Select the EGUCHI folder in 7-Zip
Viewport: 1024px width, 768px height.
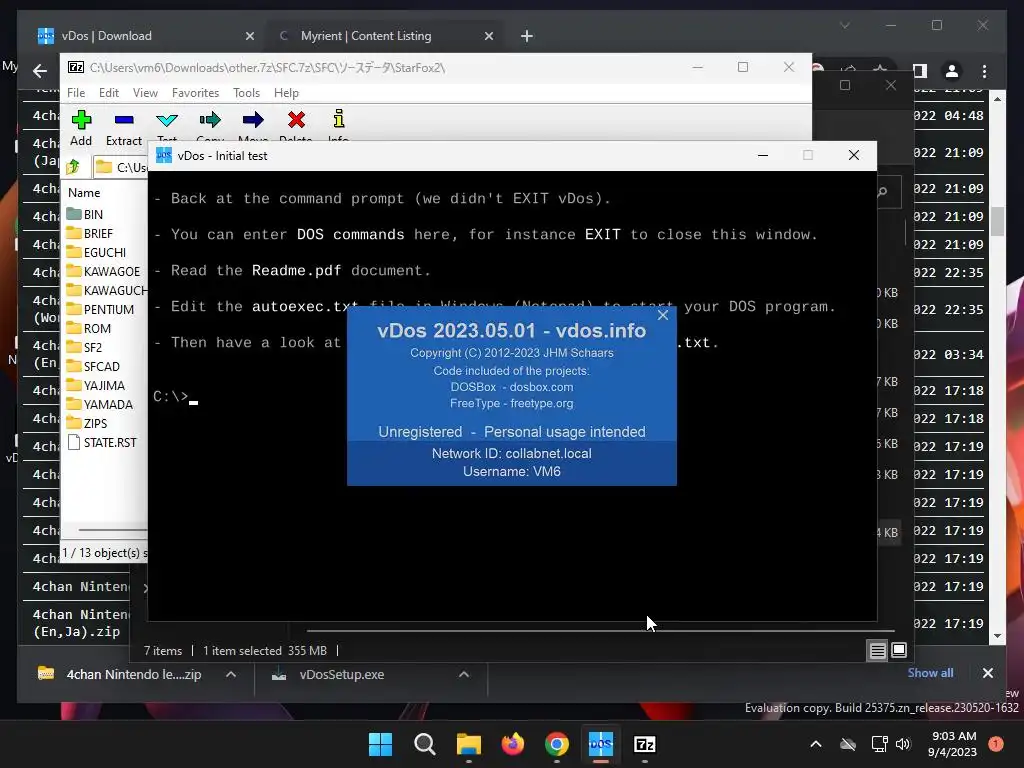click(x=97, y=252)
